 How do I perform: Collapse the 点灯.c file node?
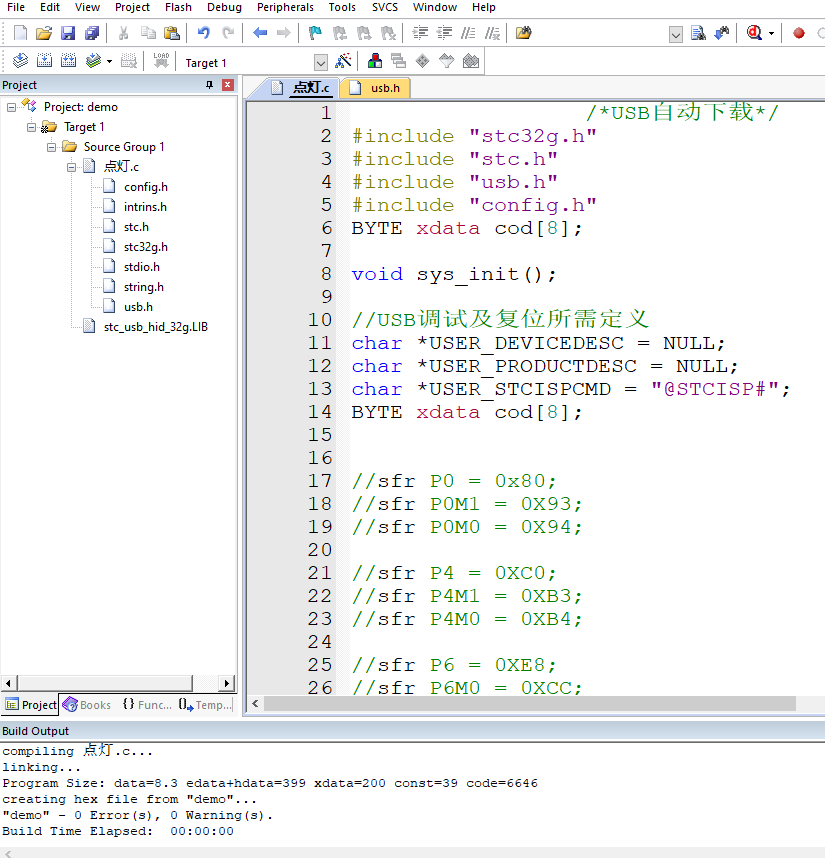tap(72, 167)
